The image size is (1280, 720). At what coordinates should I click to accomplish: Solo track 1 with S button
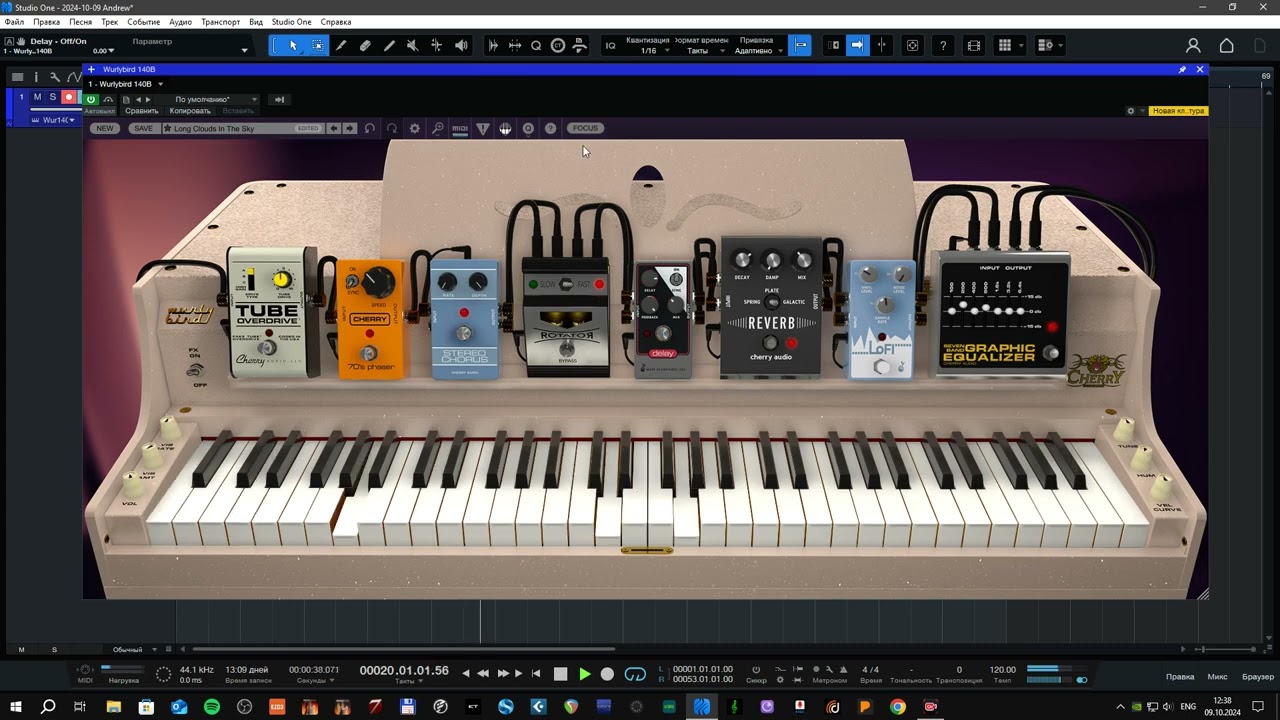coord(53,97)
